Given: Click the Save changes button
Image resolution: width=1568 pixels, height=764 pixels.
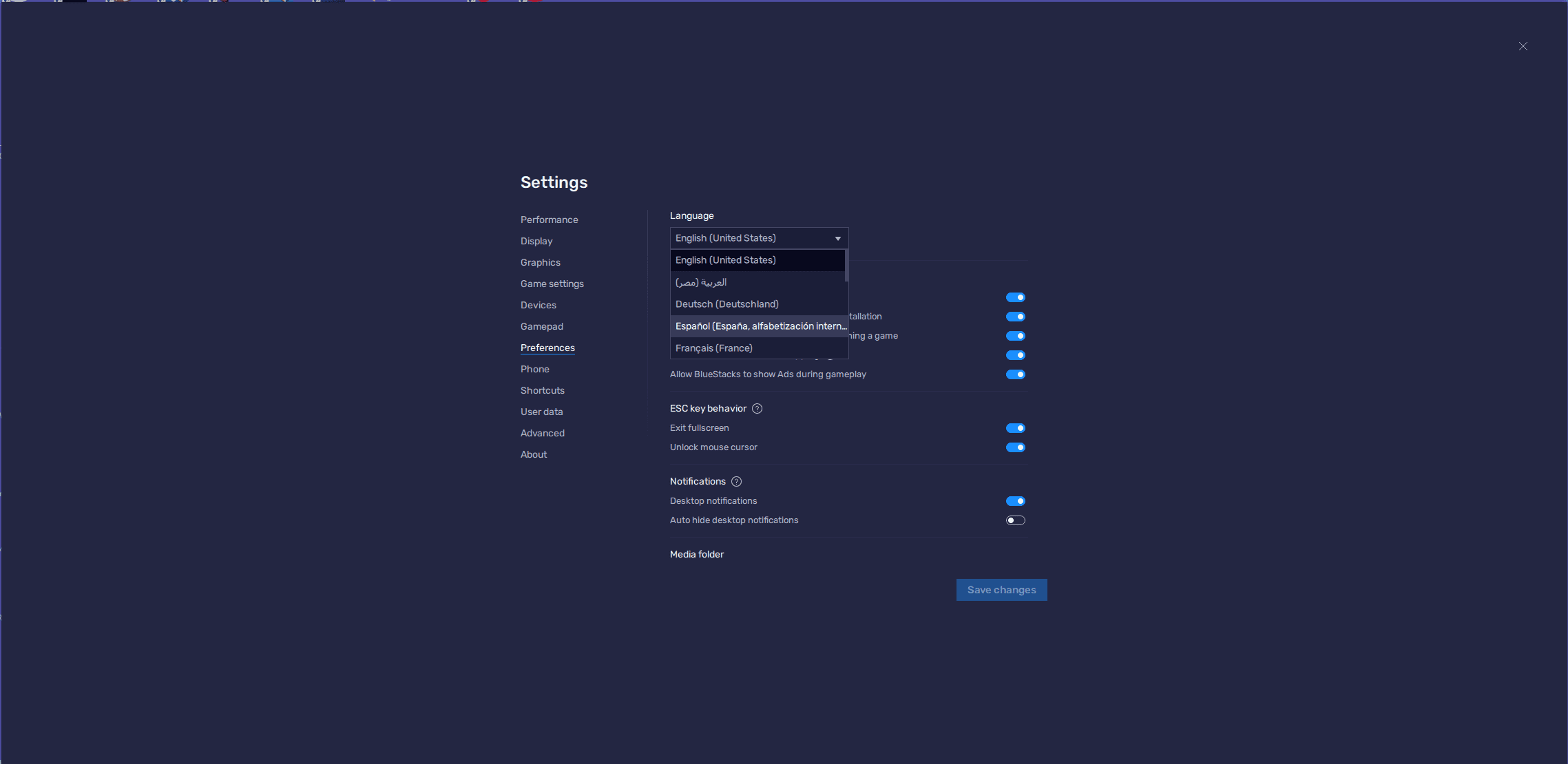Looking at the screenshot, I should 1001,590.
